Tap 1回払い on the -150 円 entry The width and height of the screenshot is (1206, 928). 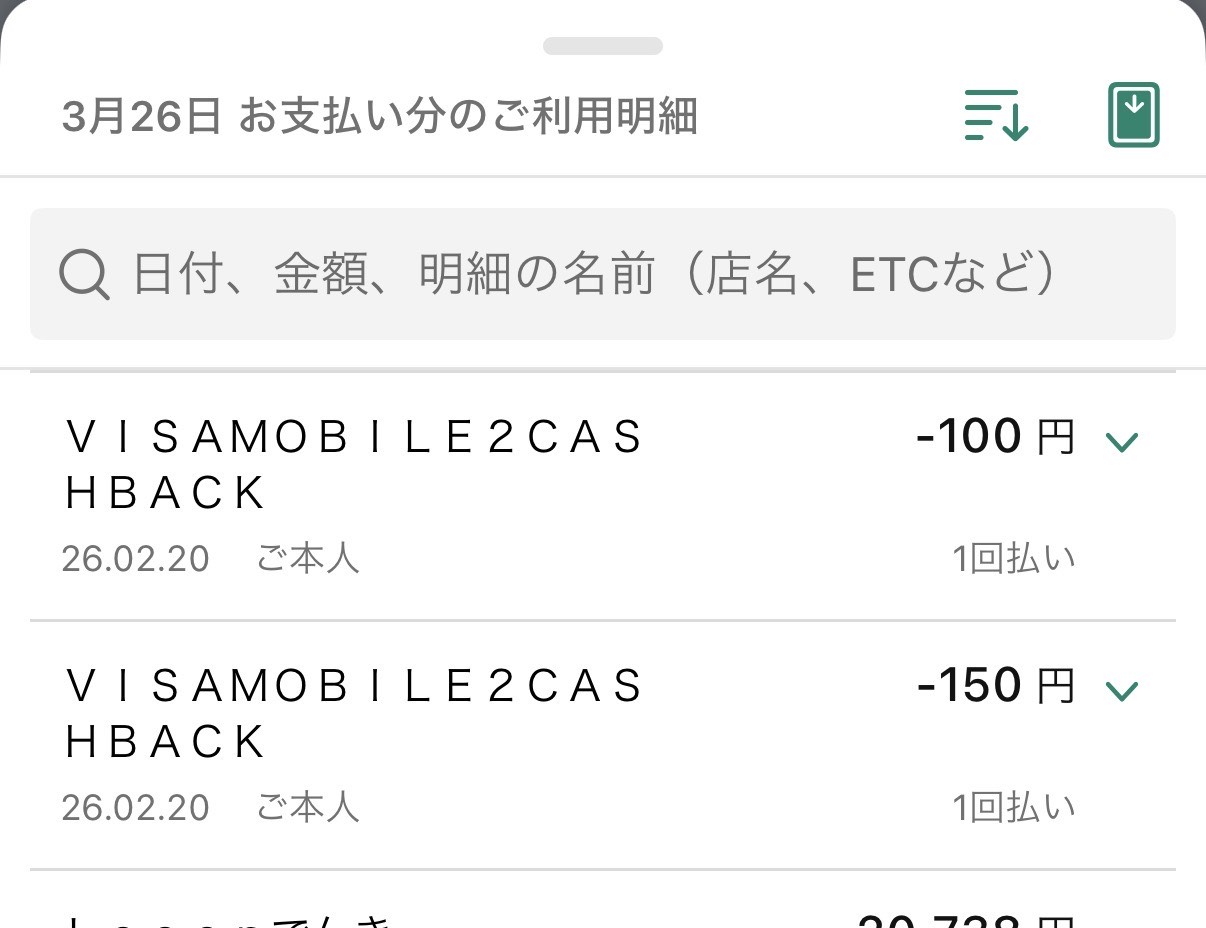pyautogui.click(x=1013, y=808)
